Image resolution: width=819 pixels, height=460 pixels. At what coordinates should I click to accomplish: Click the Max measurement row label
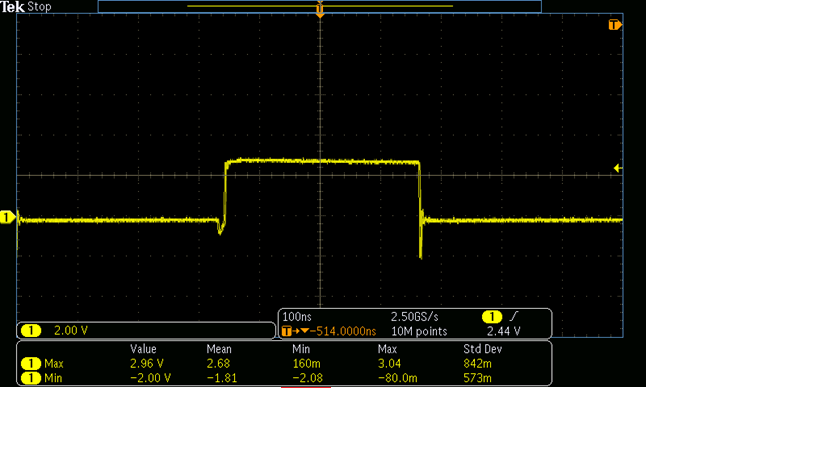tap(54, 363)
